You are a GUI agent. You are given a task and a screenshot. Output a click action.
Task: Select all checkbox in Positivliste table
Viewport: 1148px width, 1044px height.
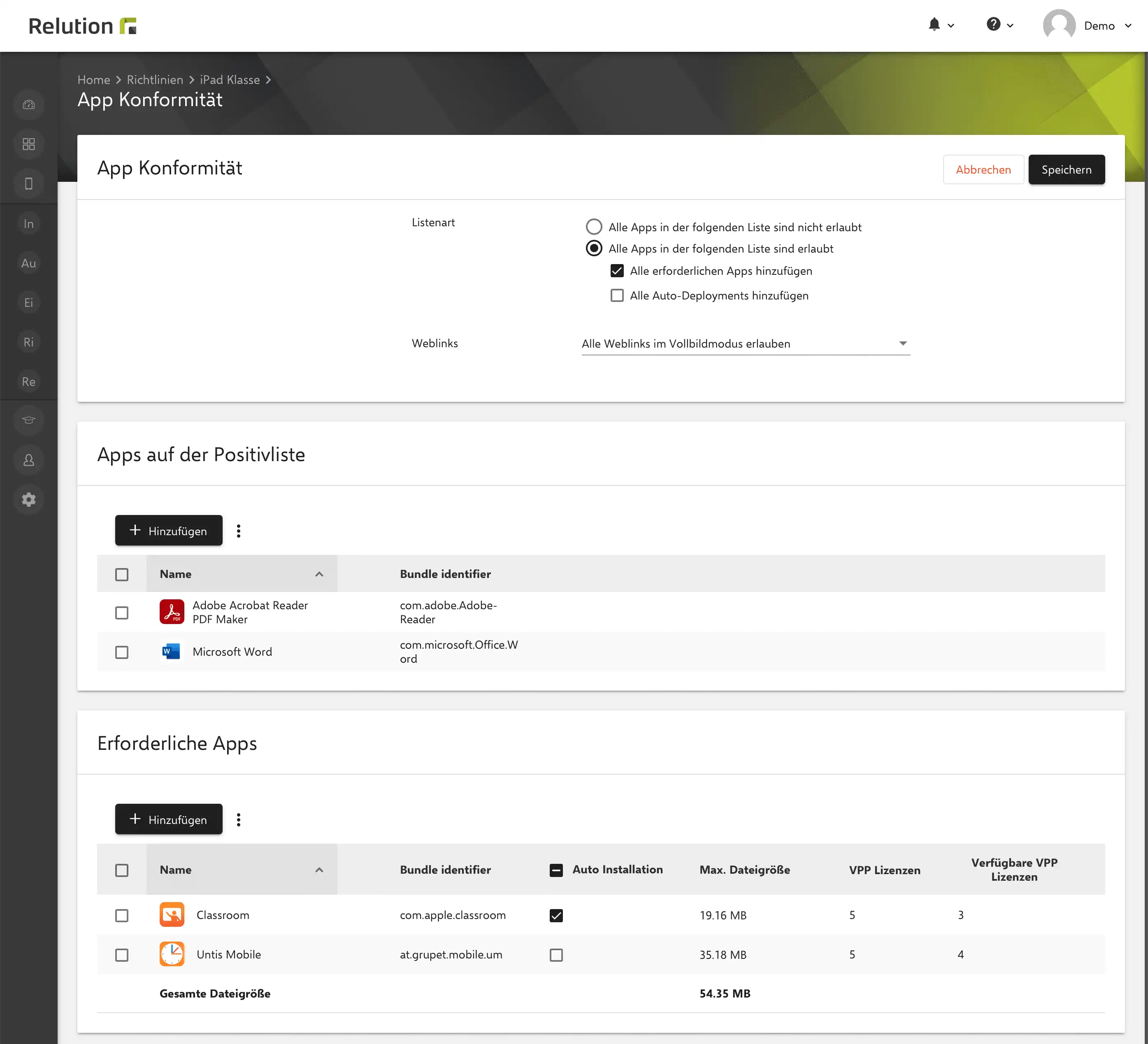(x=122, y=574)
